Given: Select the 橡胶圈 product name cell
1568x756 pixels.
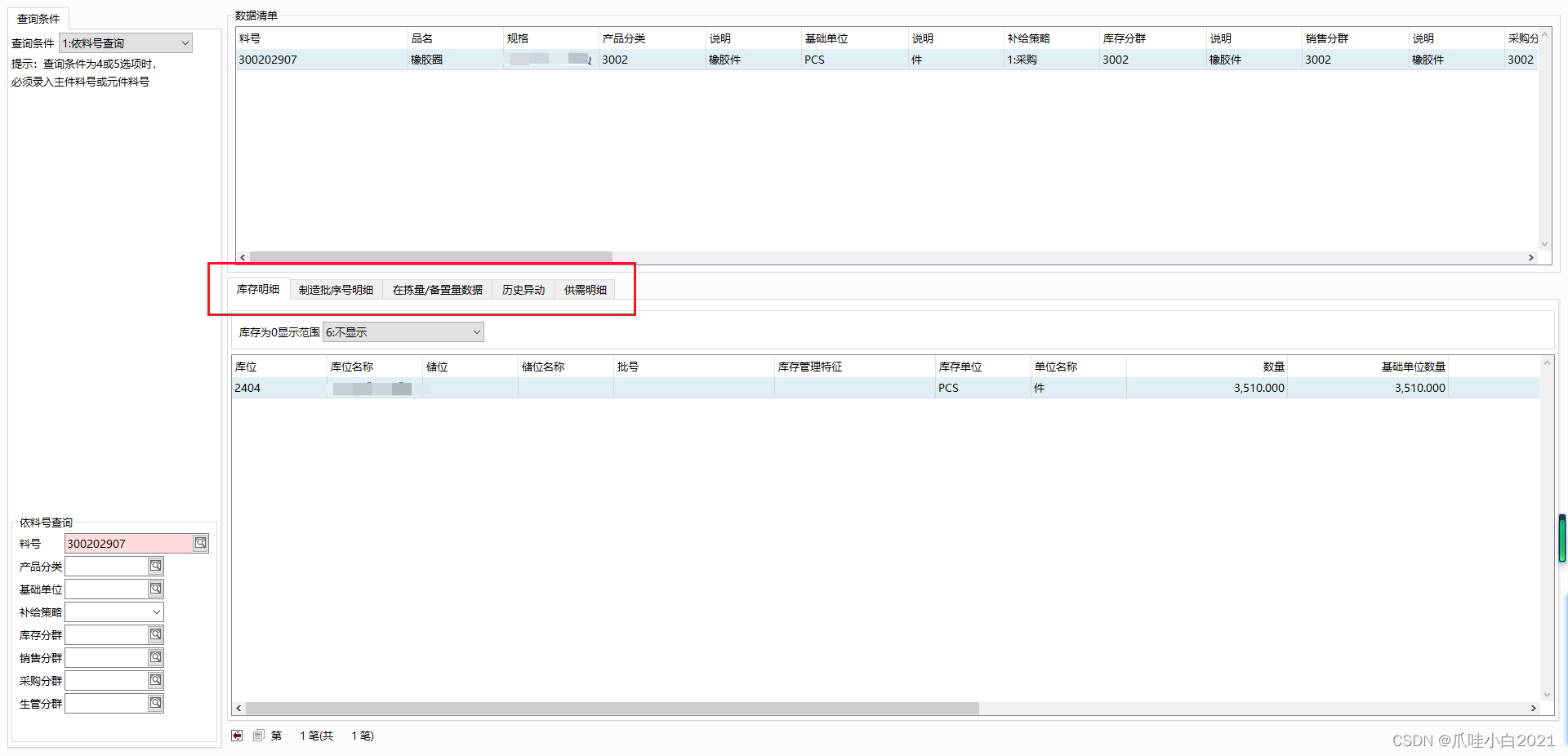Looking at the screenshot, I should coord(456,60).
